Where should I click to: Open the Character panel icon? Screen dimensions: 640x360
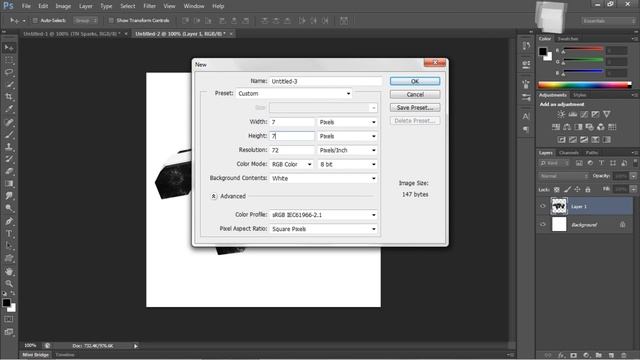coord(526,116)
